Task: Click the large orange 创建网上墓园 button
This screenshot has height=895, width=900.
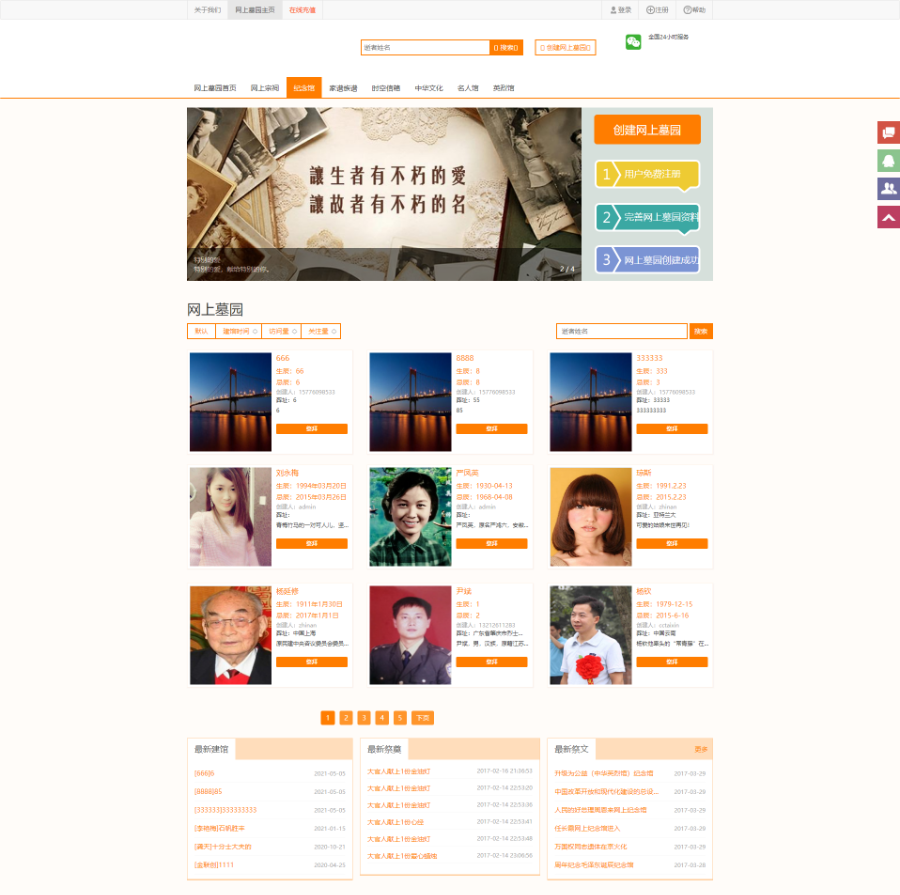Action: pyautogui.click(x=647, y=130)
